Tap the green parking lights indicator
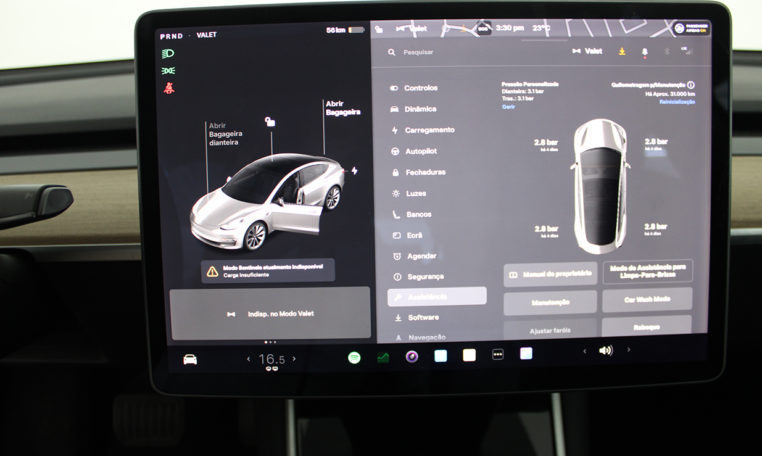Viewport: 762px width, 456px height. [x=168, y=71]
